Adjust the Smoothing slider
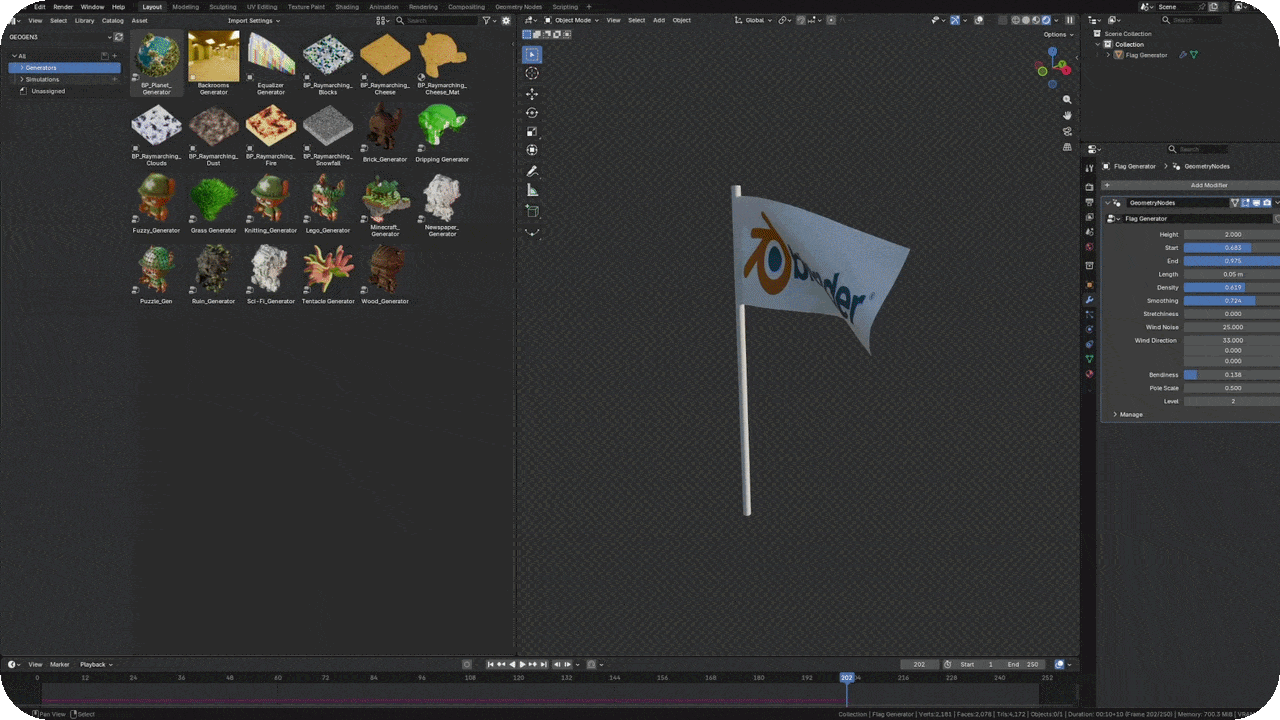Screen dimensions: 1280x720 pos(1232,301)
